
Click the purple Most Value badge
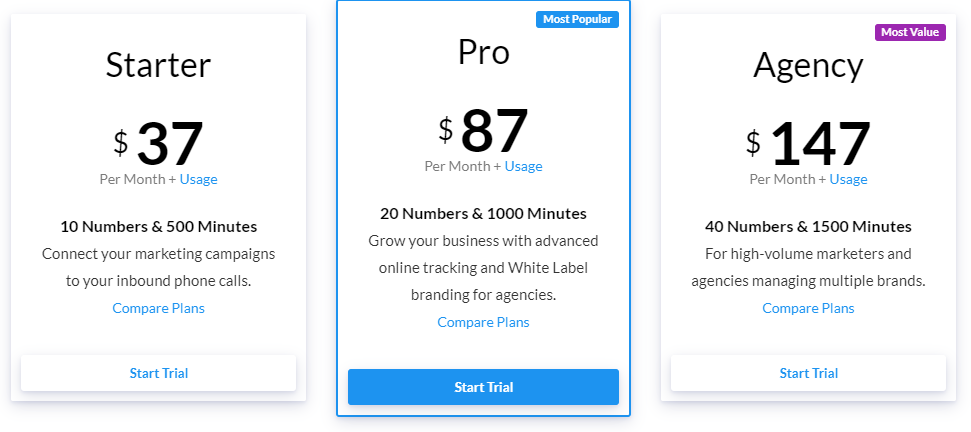point(909,32)
